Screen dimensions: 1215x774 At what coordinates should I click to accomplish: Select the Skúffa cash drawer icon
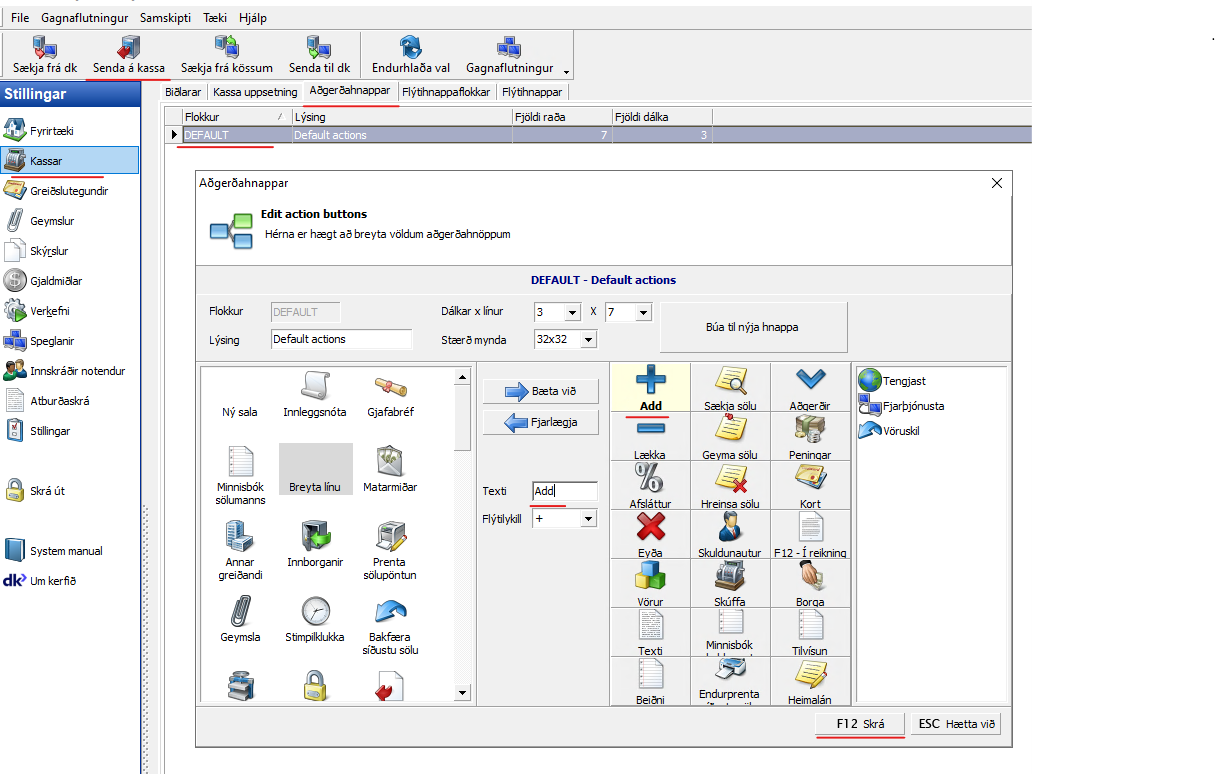(730, 576)
